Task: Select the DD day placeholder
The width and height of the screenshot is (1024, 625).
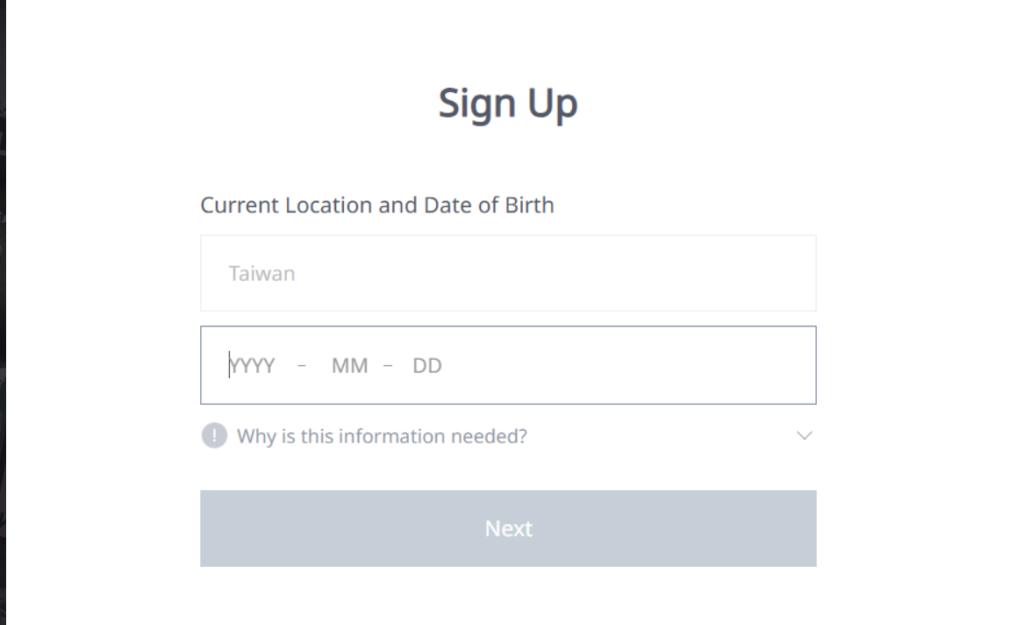Action: pyautogui.click(x=427, y=366)
